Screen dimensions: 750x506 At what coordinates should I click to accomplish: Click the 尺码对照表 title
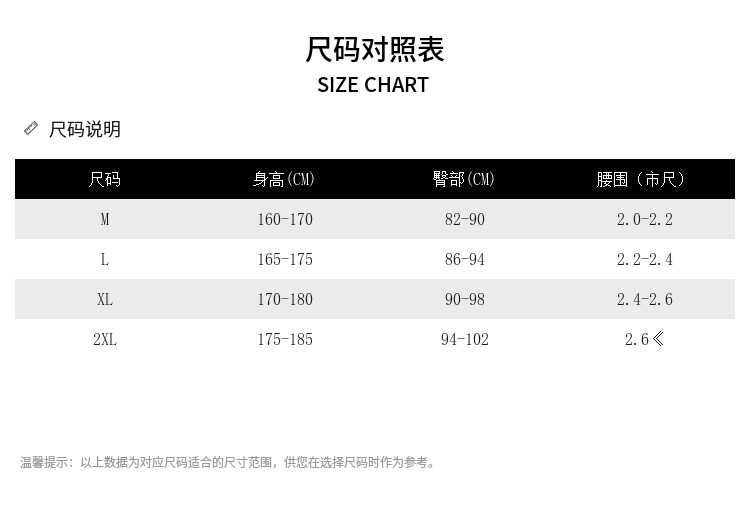[x=374, y=49]
